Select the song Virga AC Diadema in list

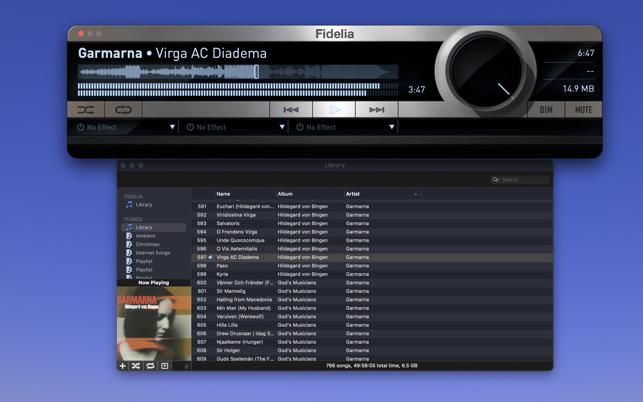[x=237, y=257]
